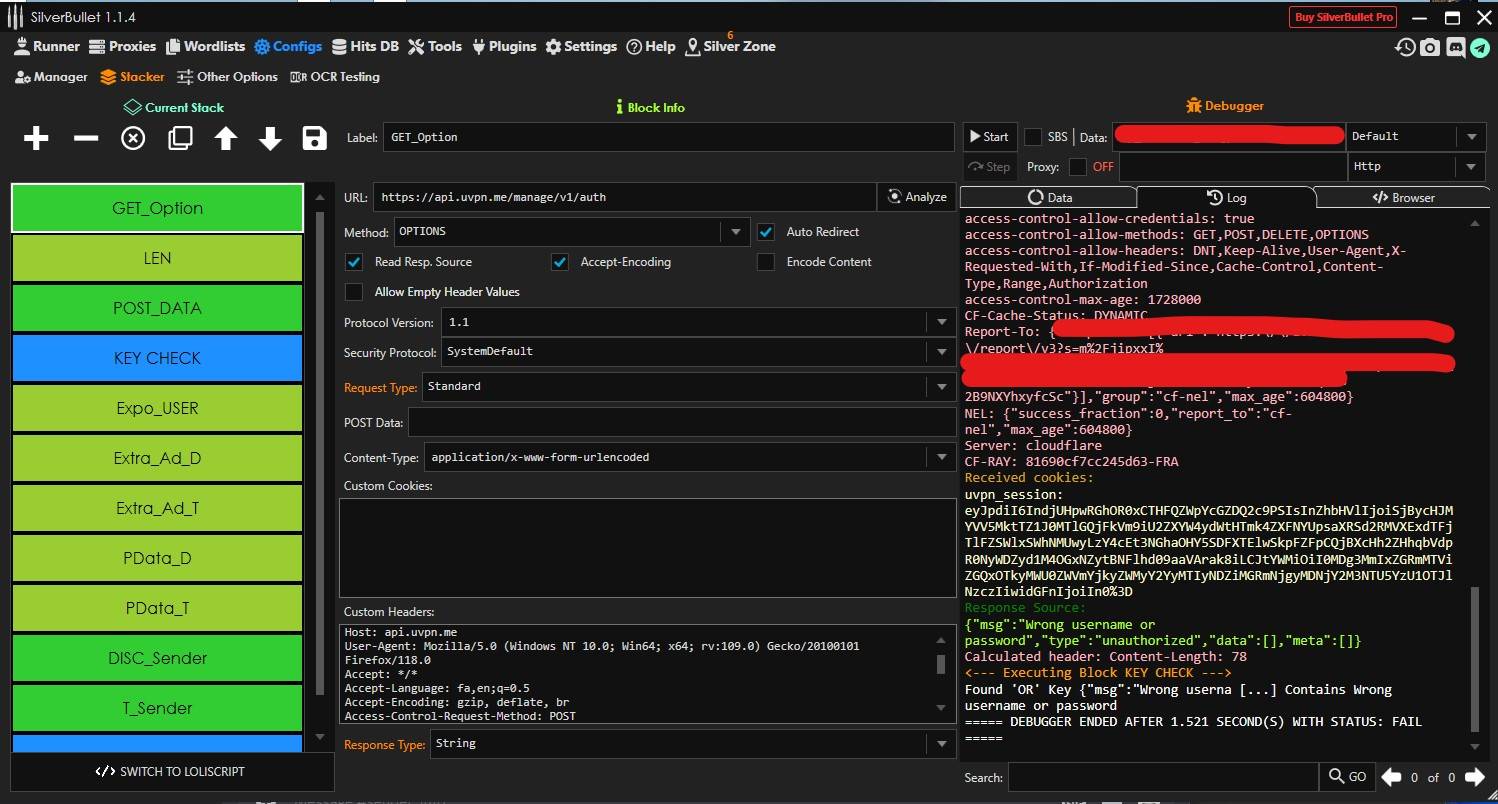This screenshot has width=1498, height=804.
Task: Go to the previous search match arrow
Action: [x=1391, y=777]
